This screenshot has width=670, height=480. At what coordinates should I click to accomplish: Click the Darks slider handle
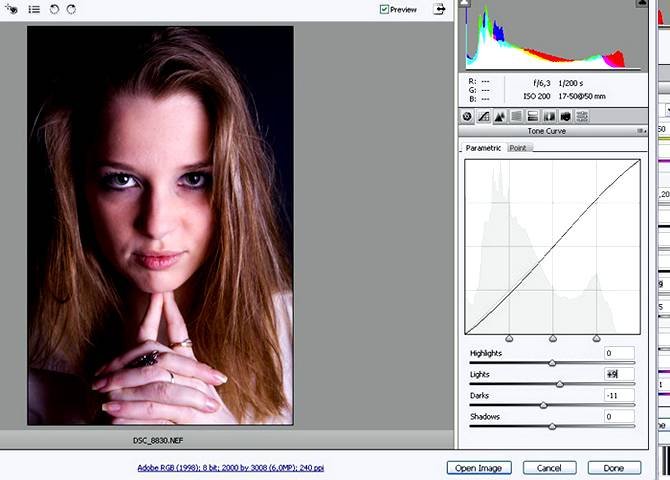(x=543, y=405)
